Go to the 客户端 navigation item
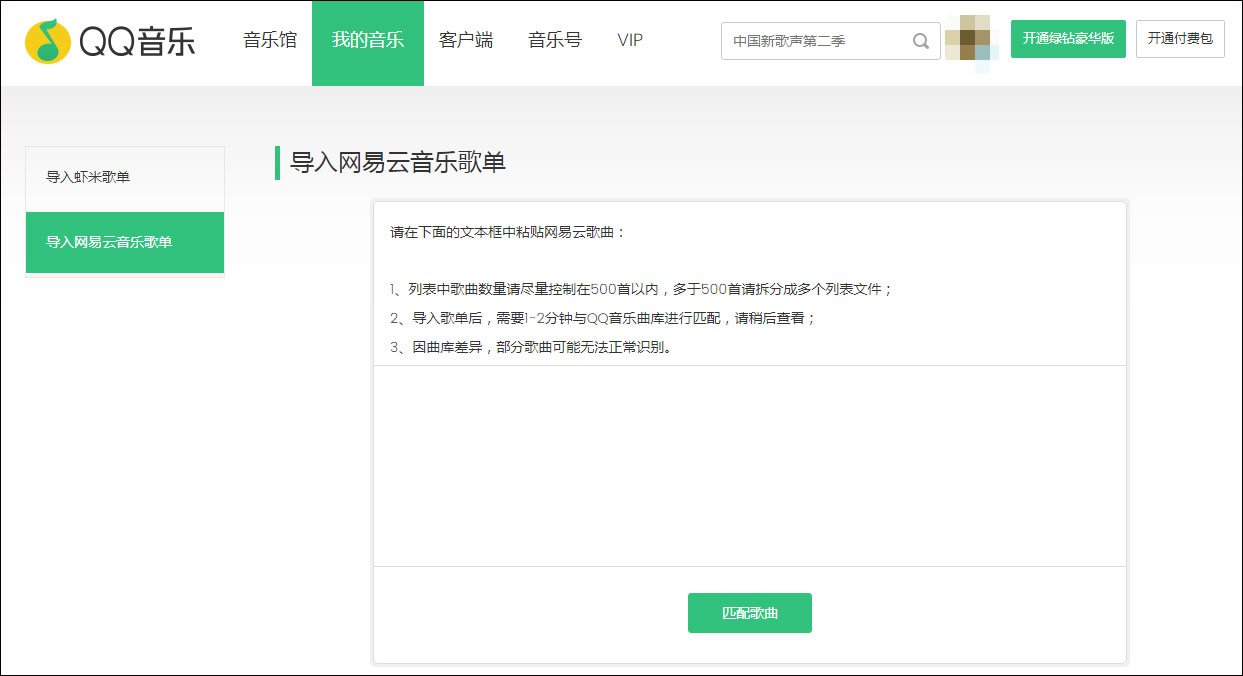Image resolution: width=1243 pixels, height=676 pixels. click(466, 41)
